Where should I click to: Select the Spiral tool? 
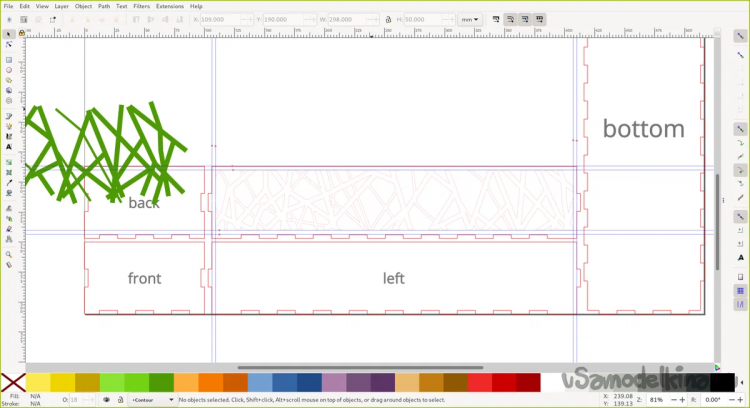coord(8,101)
